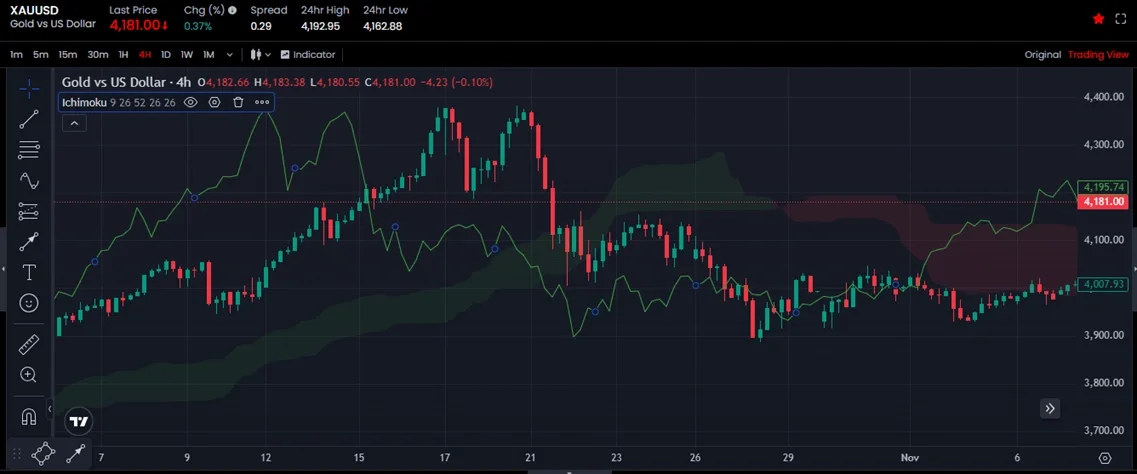Delete the Ichimoku indicator with trash icon
This screenshot has height=474, width=1137.
pos(238,102)
